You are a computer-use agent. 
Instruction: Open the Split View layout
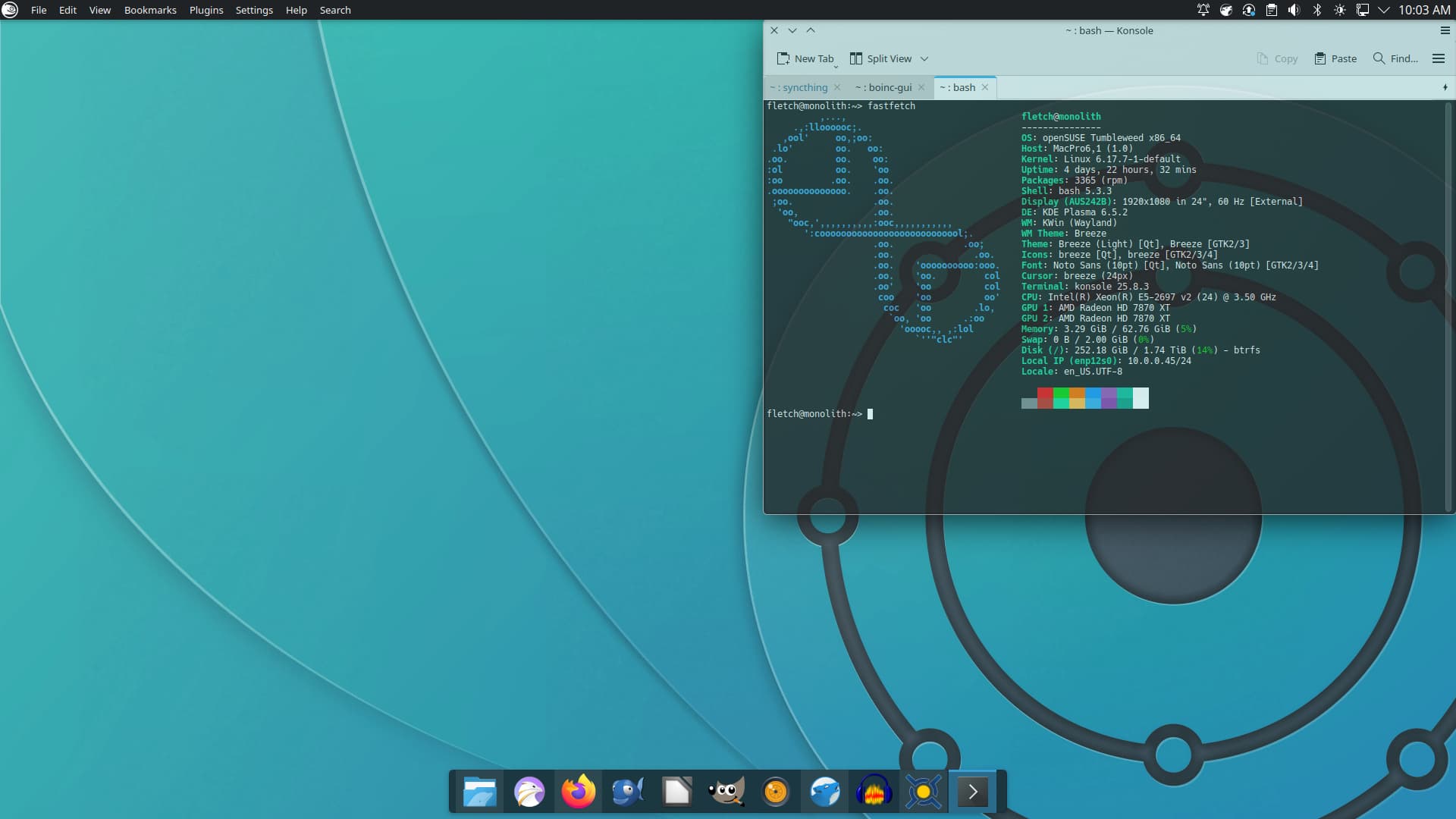(880, 58)
